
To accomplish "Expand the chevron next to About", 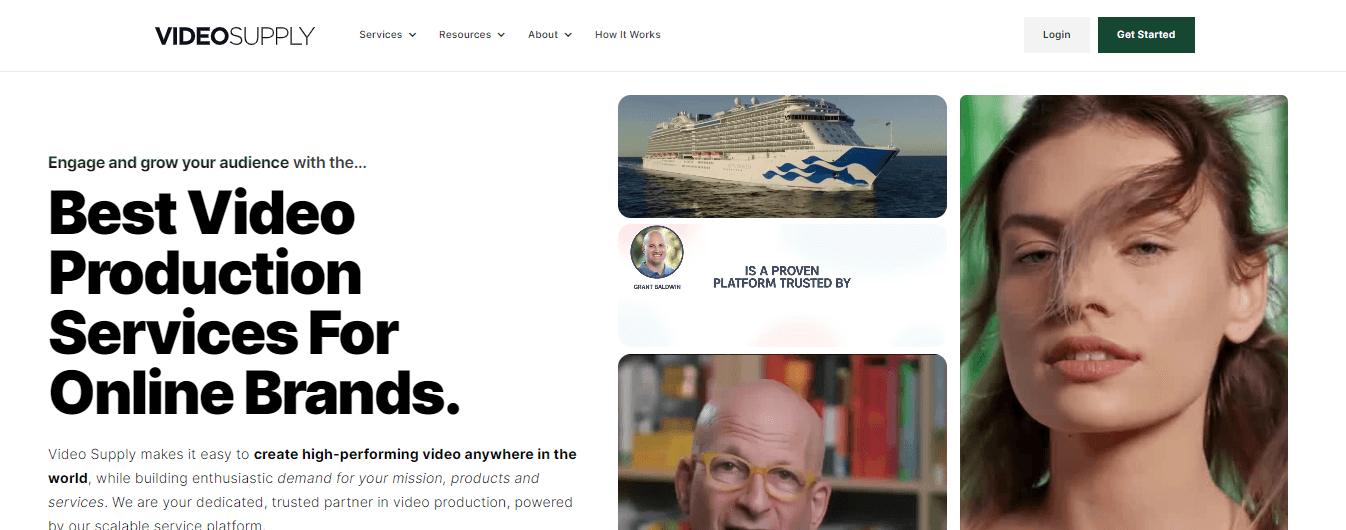I will (x=568, y=35).
